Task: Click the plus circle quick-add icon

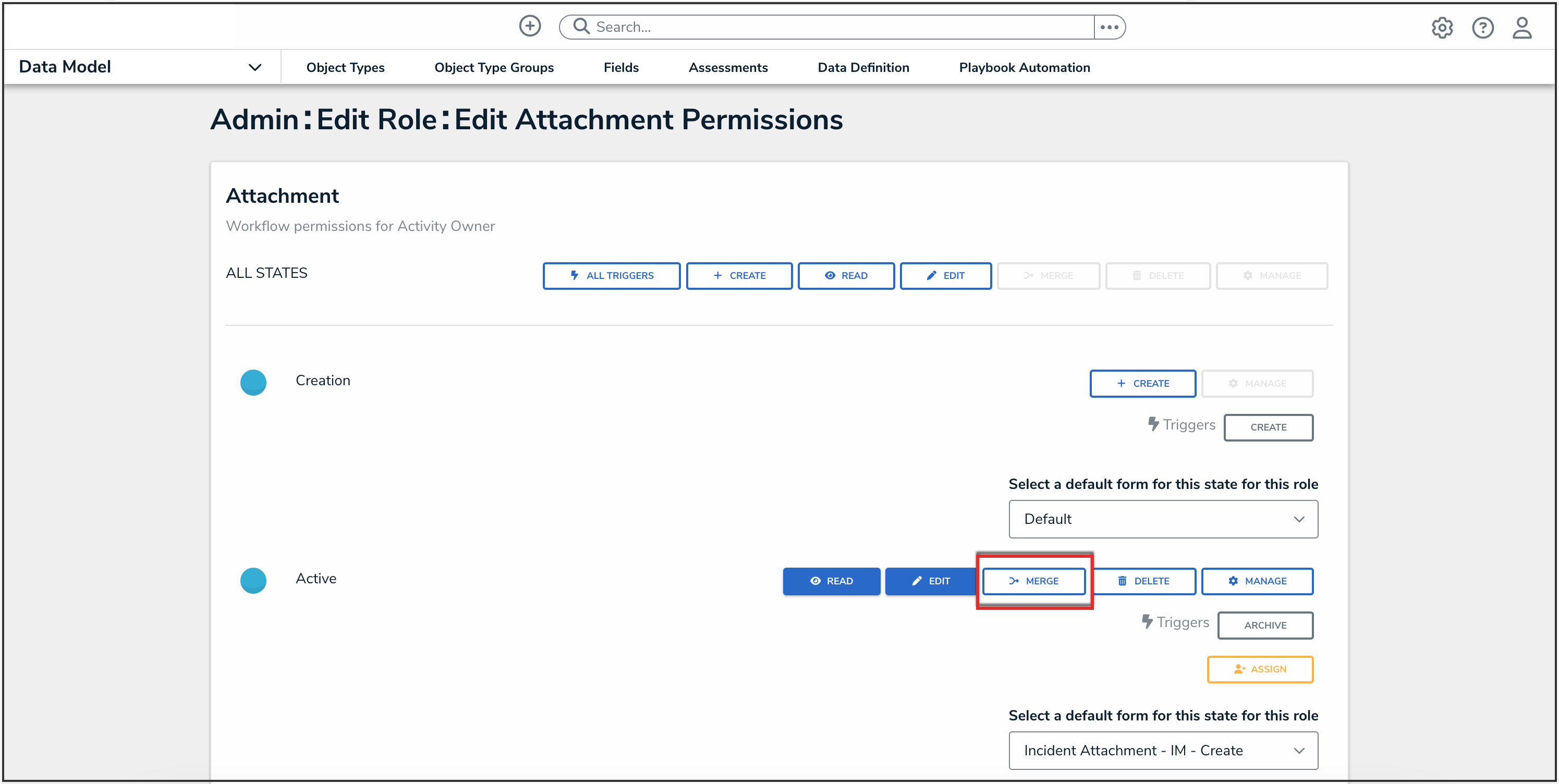Action: click(530, 26)
